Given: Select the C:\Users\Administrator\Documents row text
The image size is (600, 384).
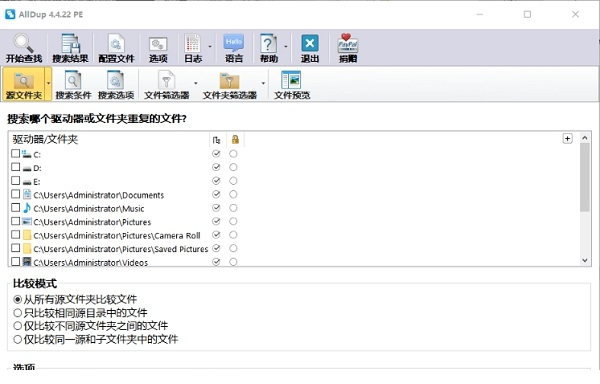Looking at the screenshot, I should (99, 195).
